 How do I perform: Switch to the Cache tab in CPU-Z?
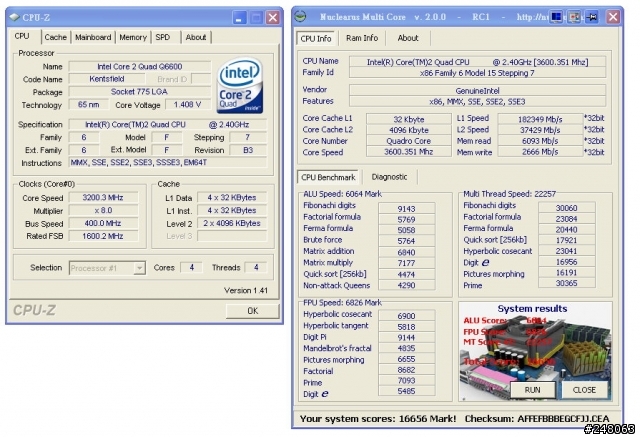coord(56,37)
